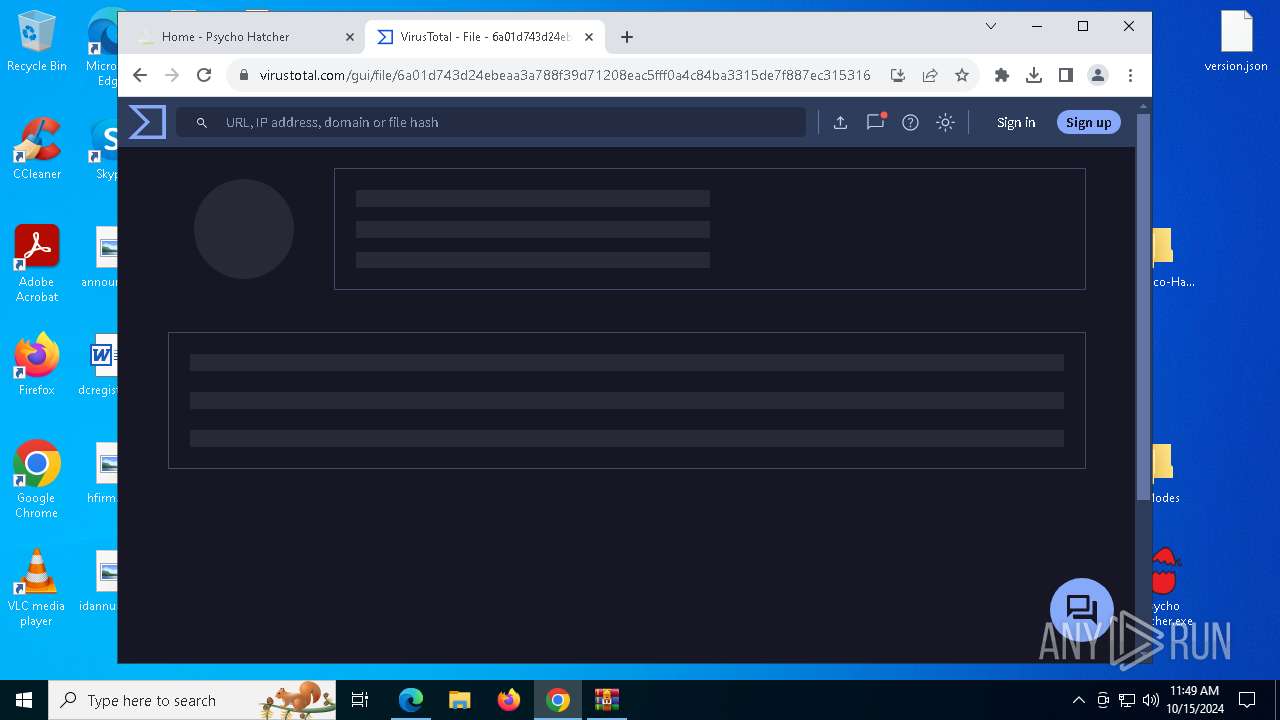Click the volume speaker tray icon

[x=1150, y=700]
